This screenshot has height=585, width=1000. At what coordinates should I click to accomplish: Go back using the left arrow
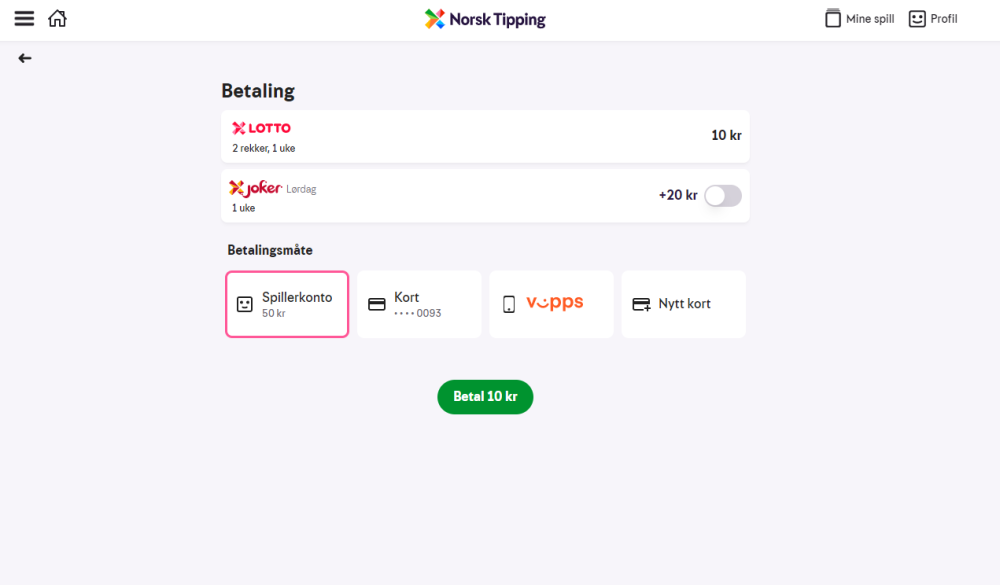point(25,58)
